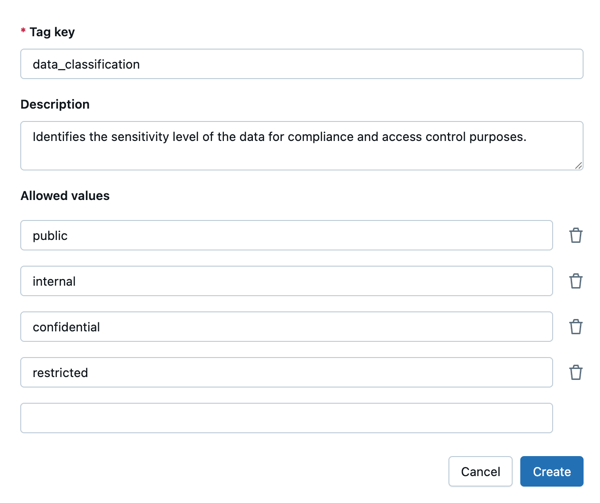Edit the 'public' allowed value field
Image resolution: width=600 pixels, height=503 pixels.
click(x=286, y=235)
